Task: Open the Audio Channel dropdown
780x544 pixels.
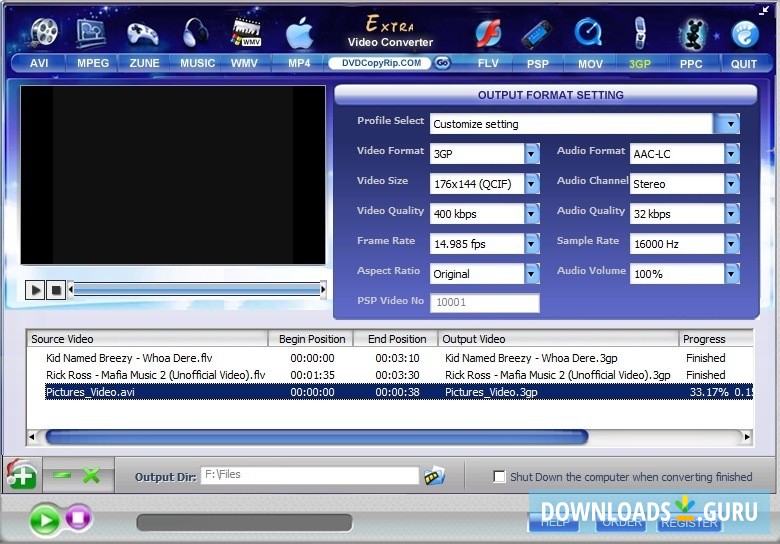Action: point(732,184)
